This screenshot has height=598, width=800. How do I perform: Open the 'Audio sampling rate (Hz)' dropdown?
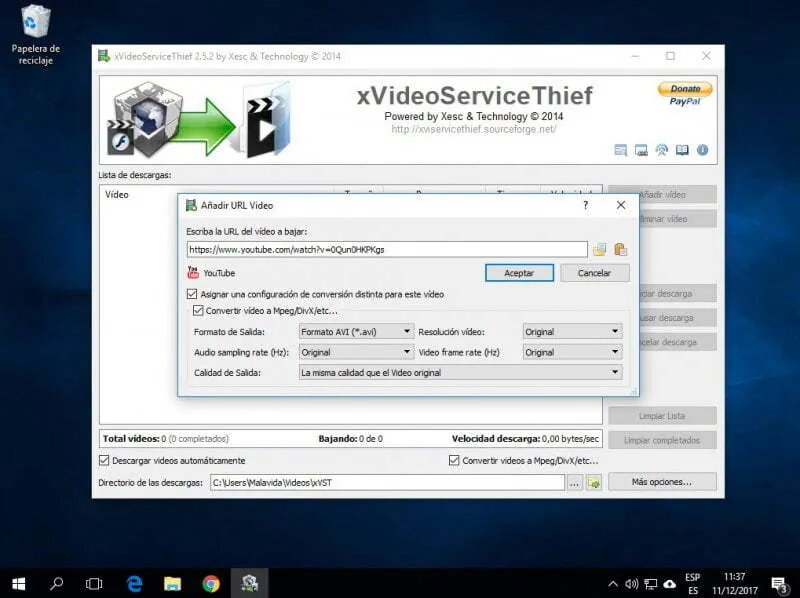356,352
